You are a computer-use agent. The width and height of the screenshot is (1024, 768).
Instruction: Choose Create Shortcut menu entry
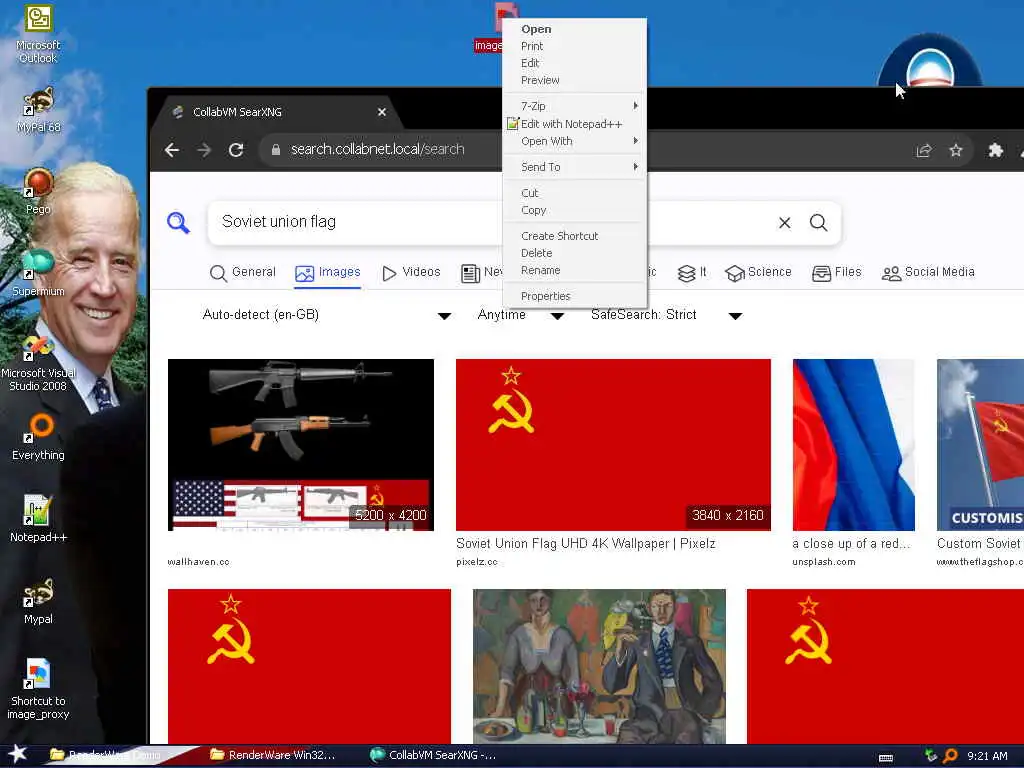click(575, 236)
